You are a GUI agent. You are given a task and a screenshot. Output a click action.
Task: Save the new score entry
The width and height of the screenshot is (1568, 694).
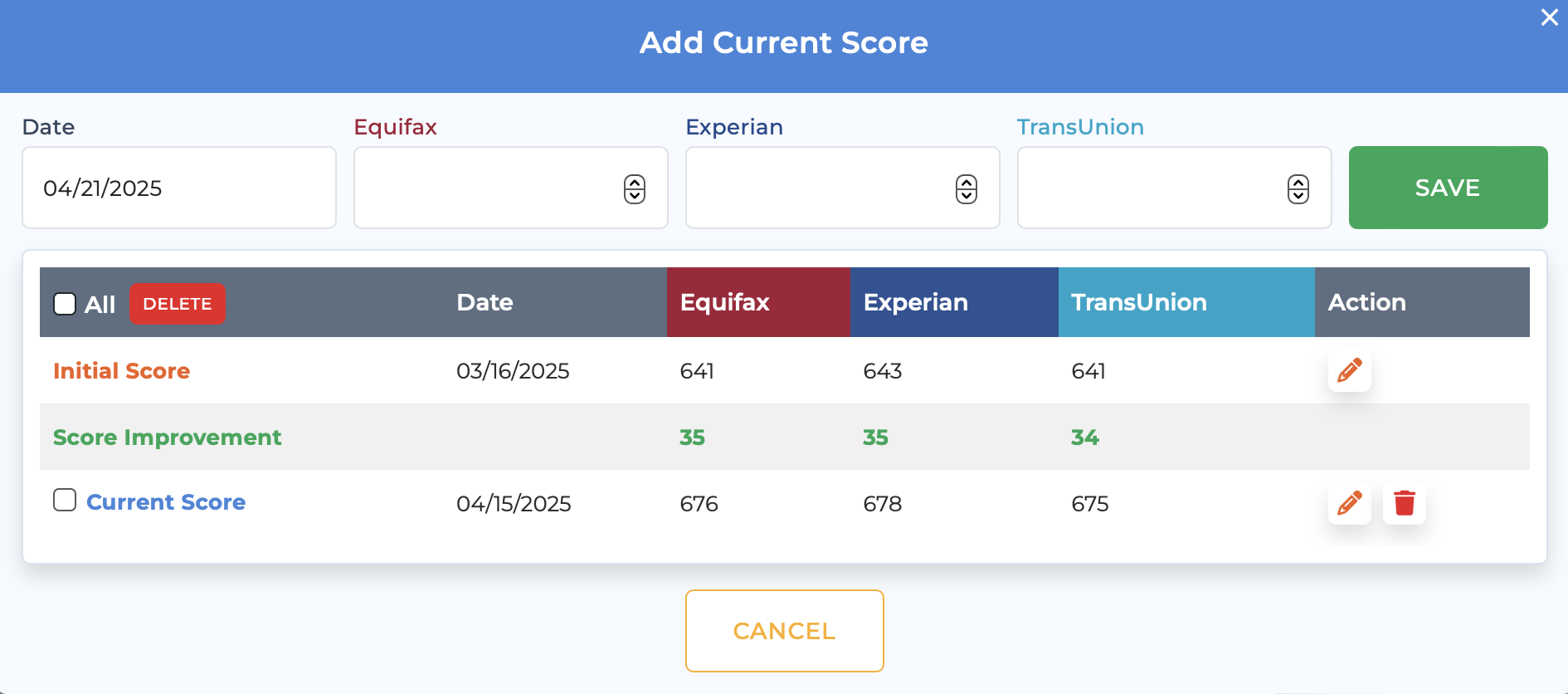[1448, 188]
